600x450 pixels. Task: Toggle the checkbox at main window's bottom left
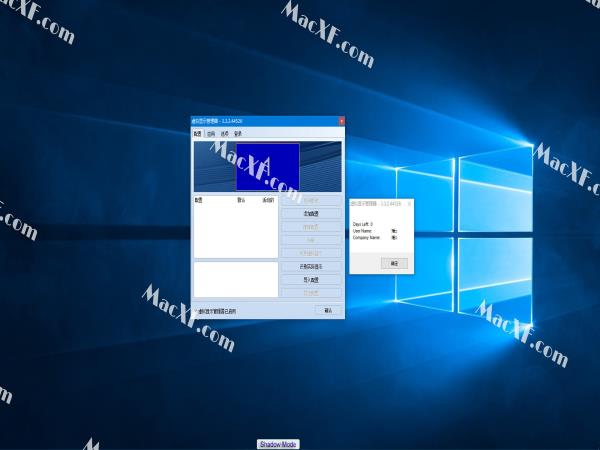point(196,311)
